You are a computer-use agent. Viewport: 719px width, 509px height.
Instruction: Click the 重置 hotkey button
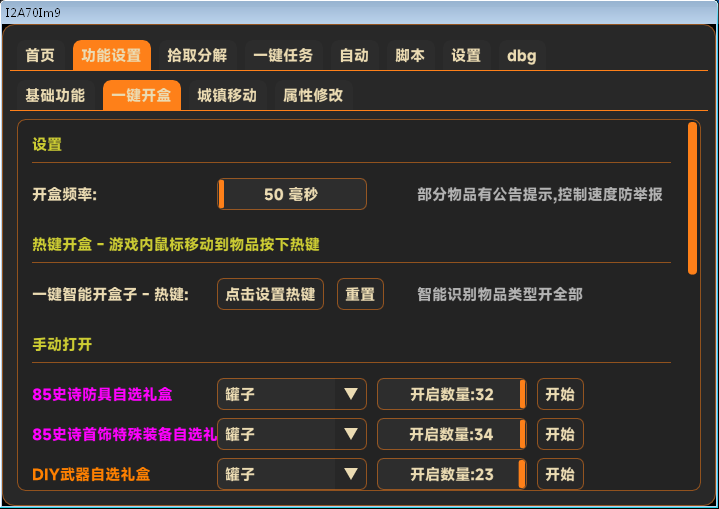(360, 295)
